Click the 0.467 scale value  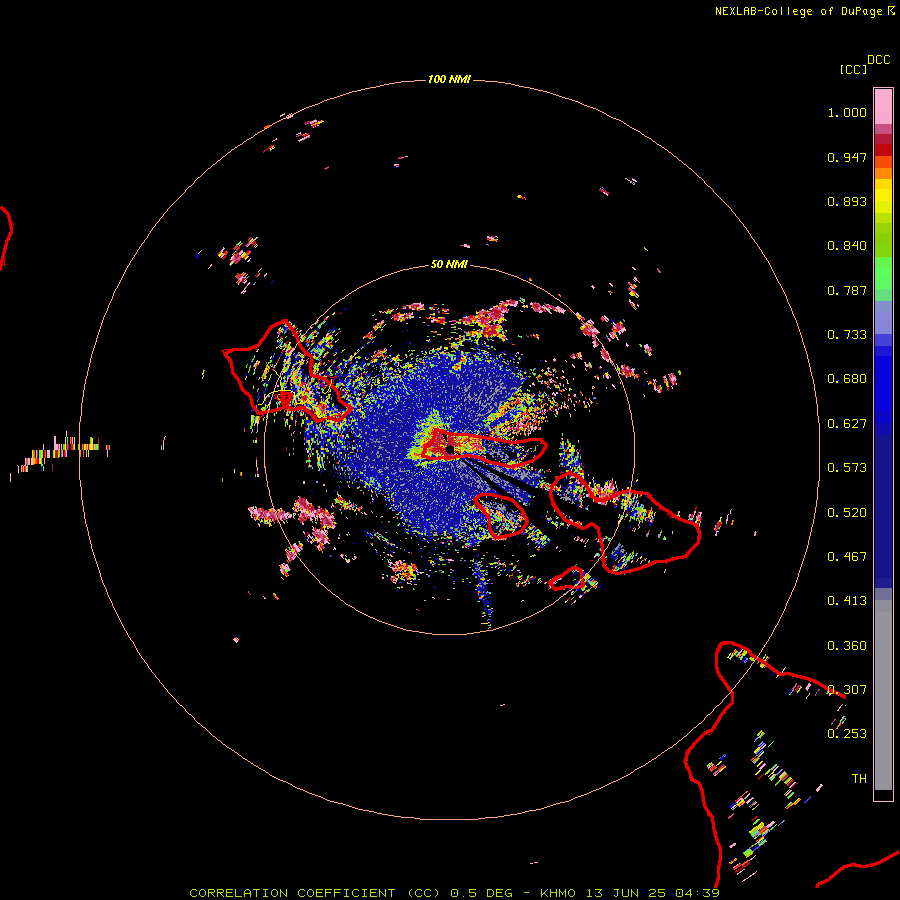(x=847, y=557)
